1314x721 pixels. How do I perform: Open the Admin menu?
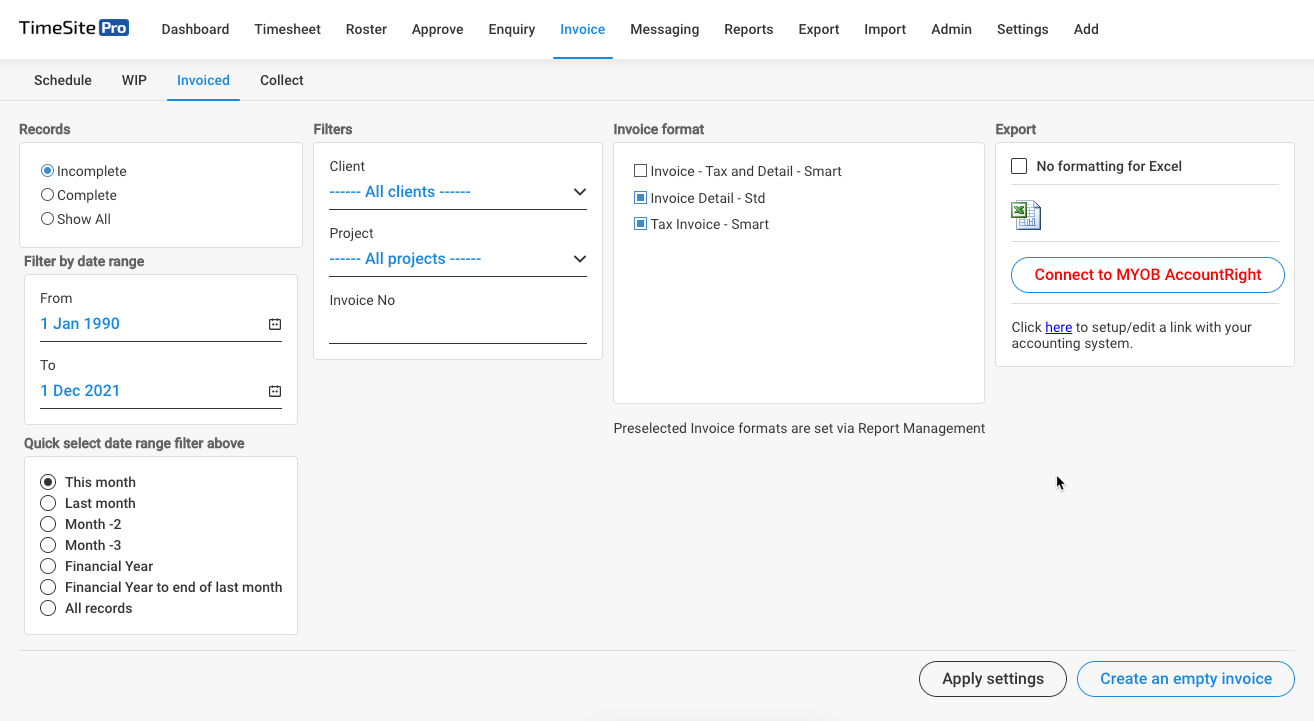[951, 29]
